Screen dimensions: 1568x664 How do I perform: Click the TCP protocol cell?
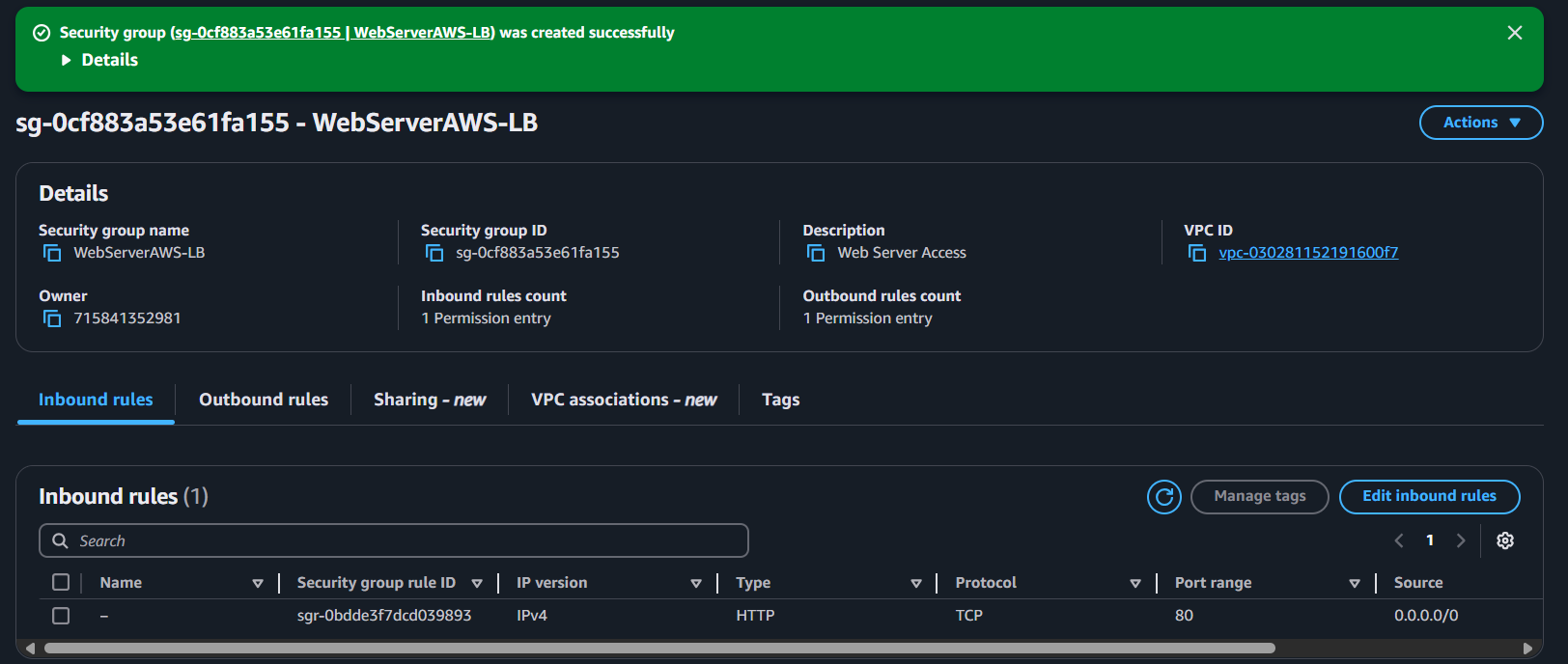click(x=969, y=616)
